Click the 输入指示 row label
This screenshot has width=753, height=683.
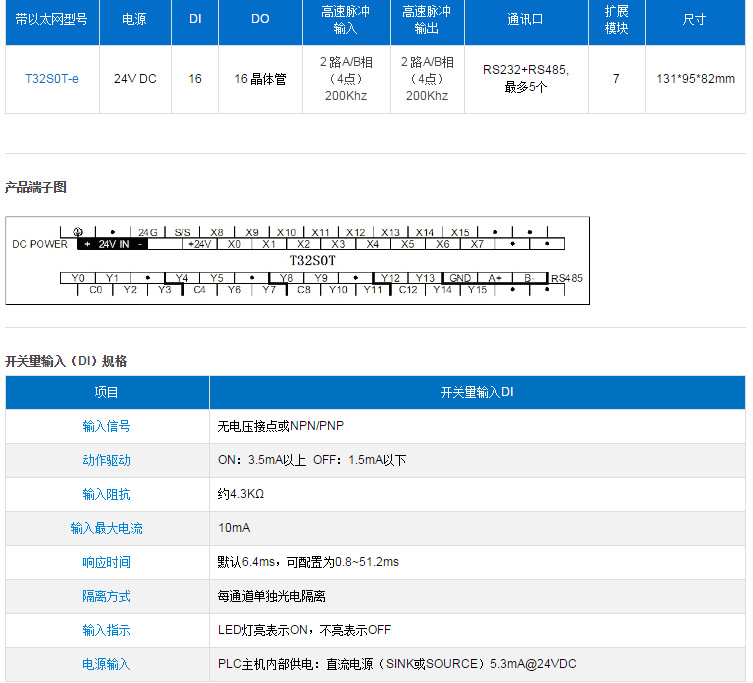click(x=106, y=630)
